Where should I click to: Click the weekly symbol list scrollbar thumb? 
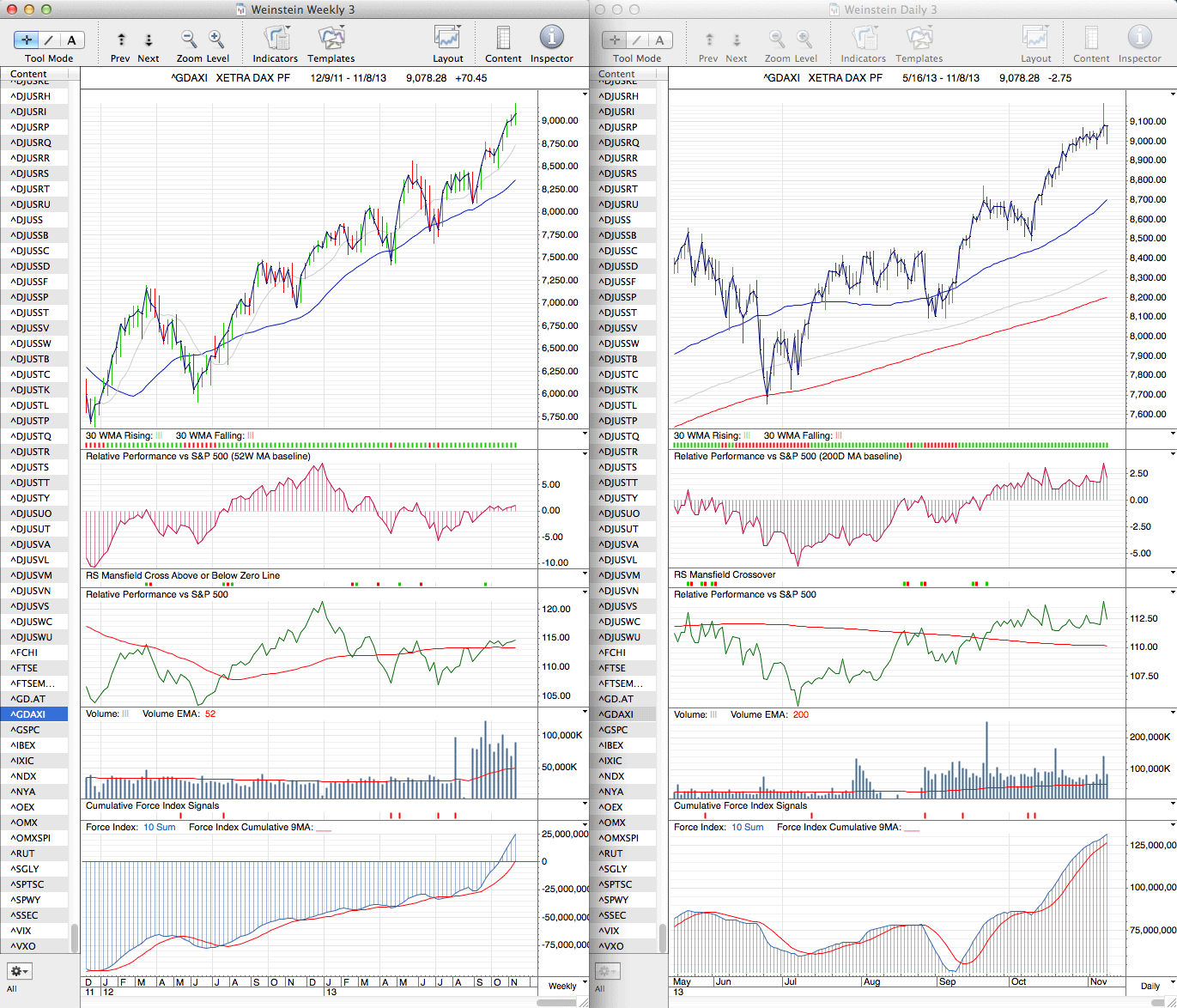(x=75, y=937)
